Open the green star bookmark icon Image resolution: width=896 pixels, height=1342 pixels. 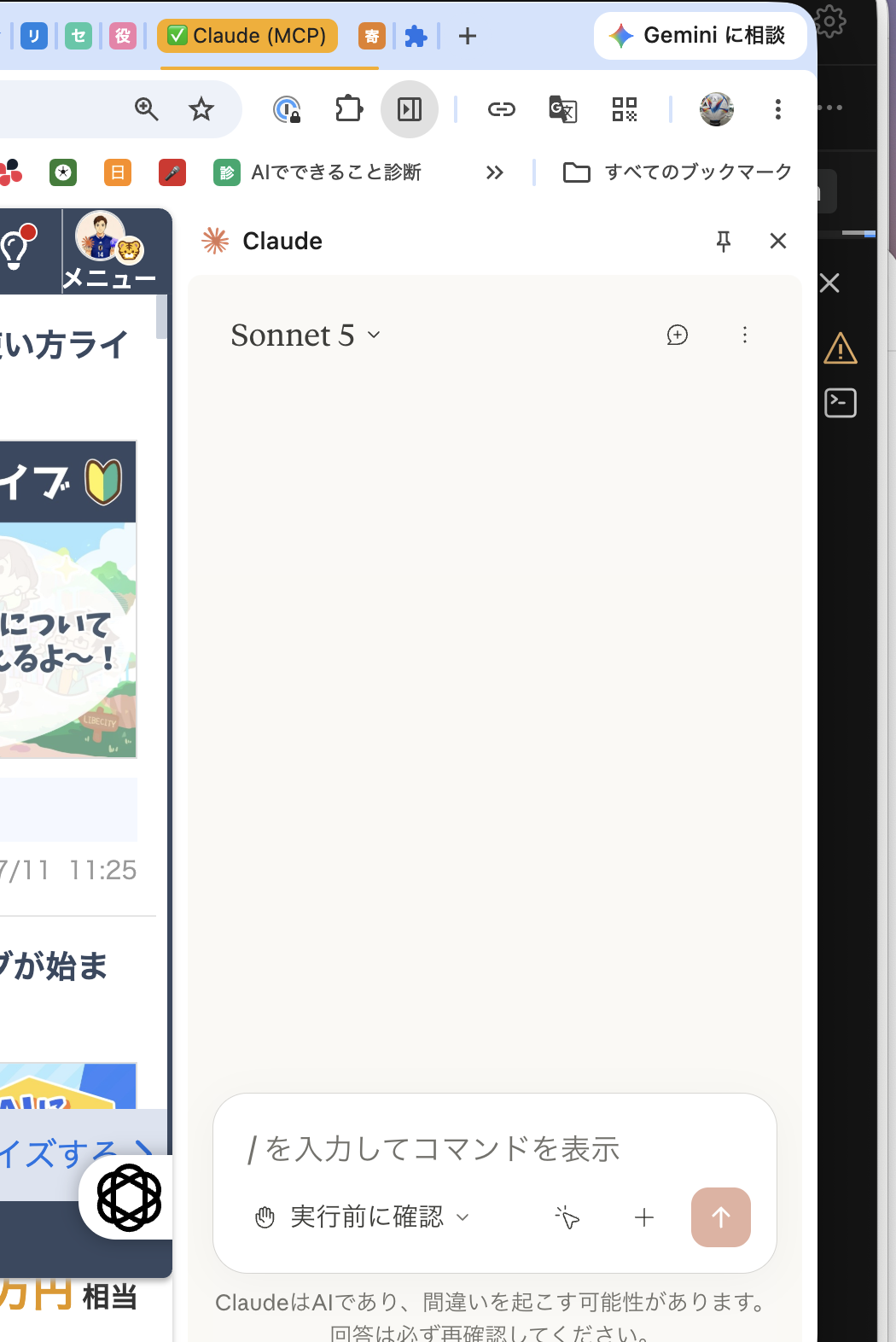[63, 172]
